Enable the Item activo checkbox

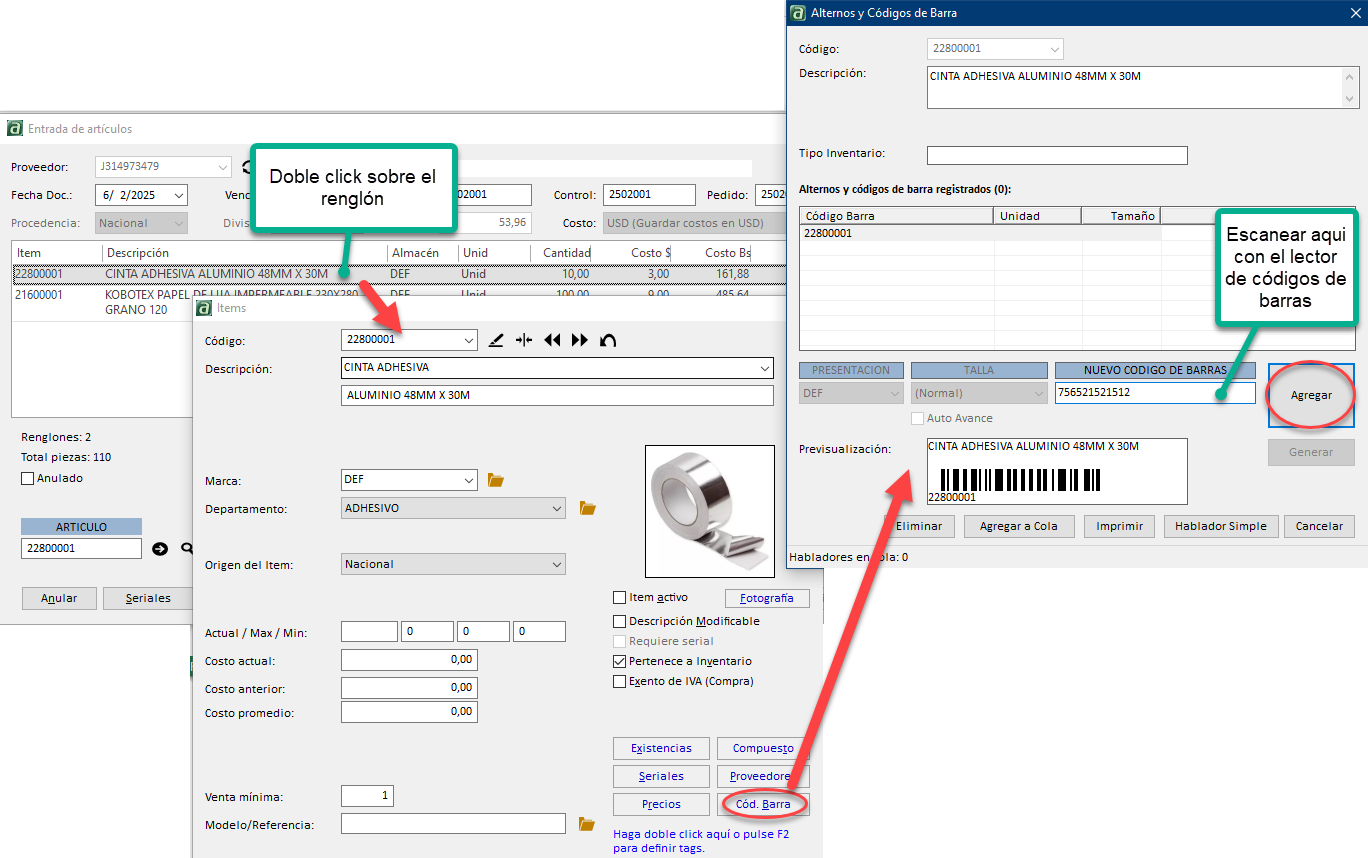pyautogui.click(x=620, y=597)
